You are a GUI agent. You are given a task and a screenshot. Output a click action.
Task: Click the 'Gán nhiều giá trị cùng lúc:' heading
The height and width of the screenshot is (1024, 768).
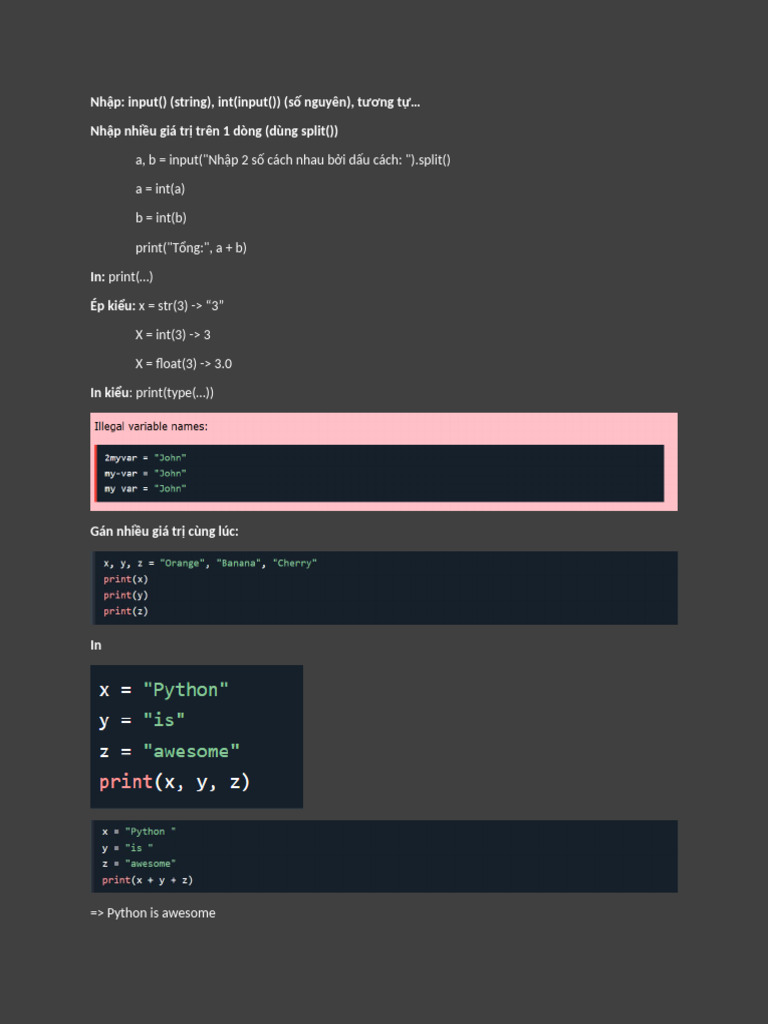click(x=164, y=531)
